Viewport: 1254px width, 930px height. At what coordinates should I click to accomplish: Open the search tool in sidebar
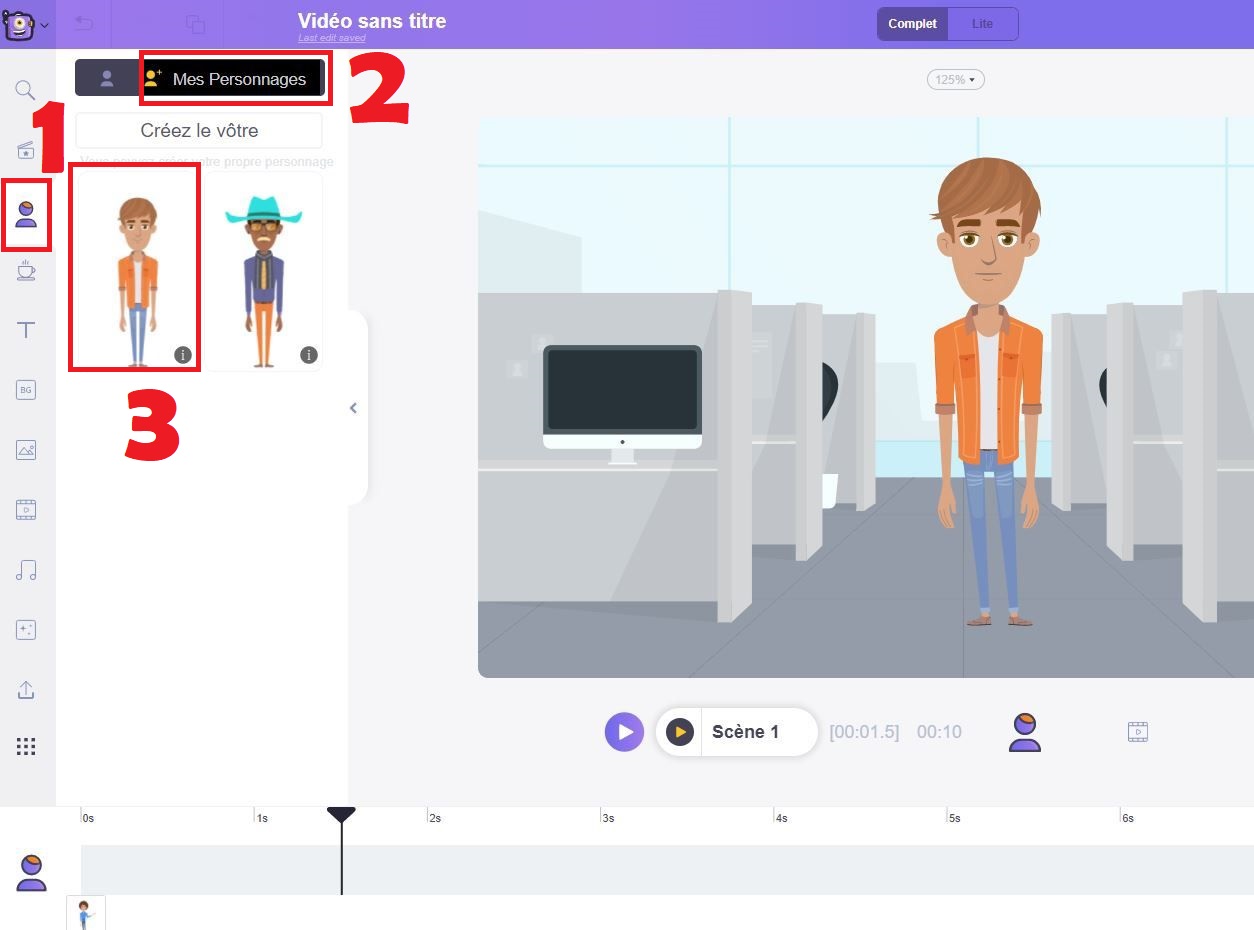[26, 91]
